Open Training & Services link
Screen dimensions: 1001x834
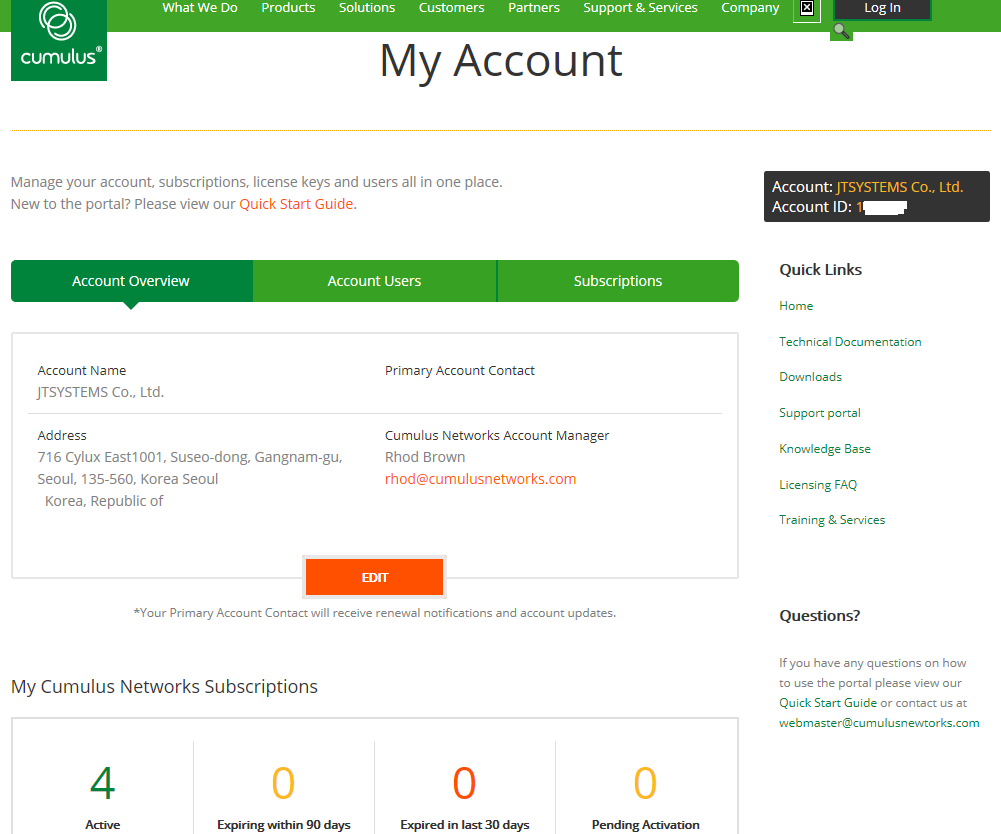(x=832, y=520)
